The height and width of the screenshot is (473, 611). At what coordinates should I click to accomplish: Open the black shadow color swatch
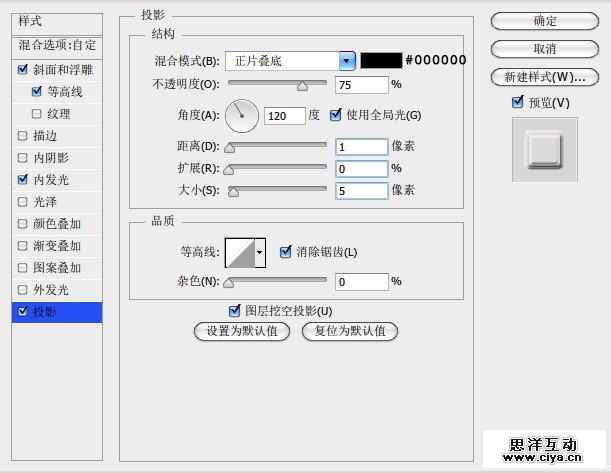[381, 60]
